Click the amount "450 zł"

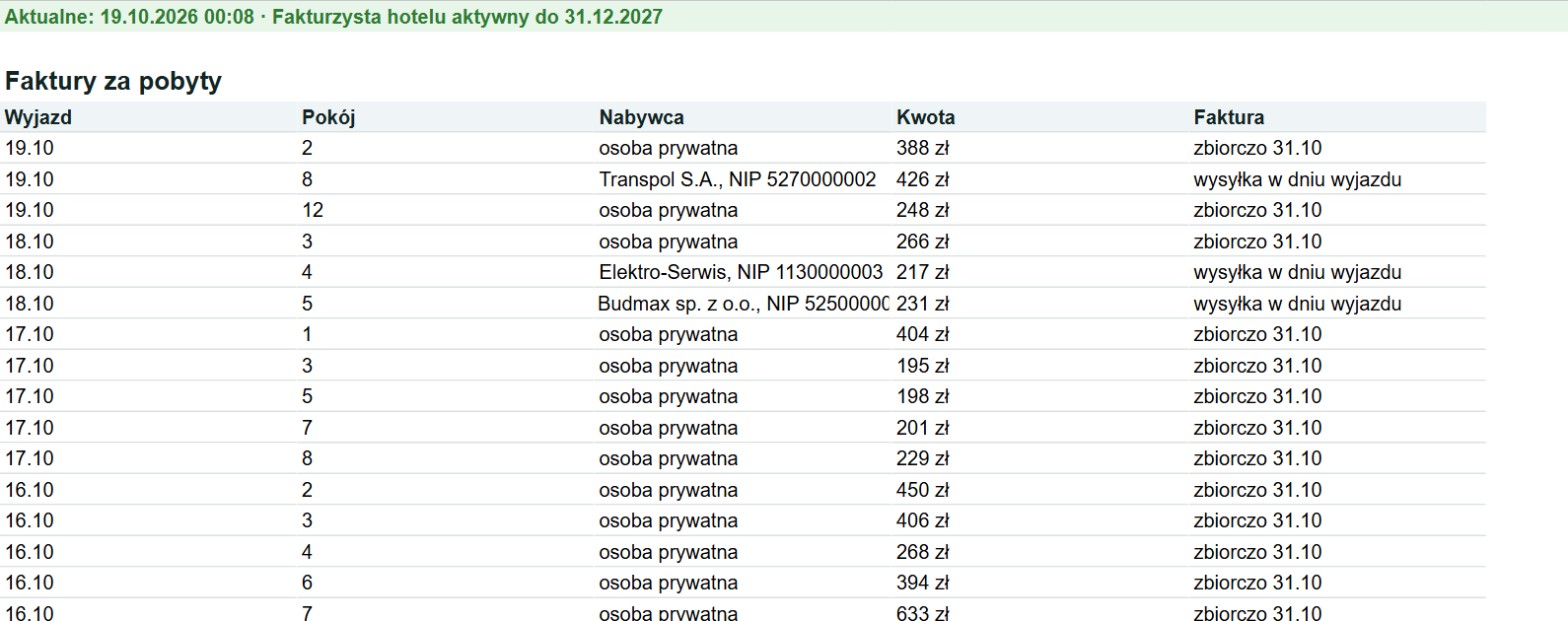point(923,490)
